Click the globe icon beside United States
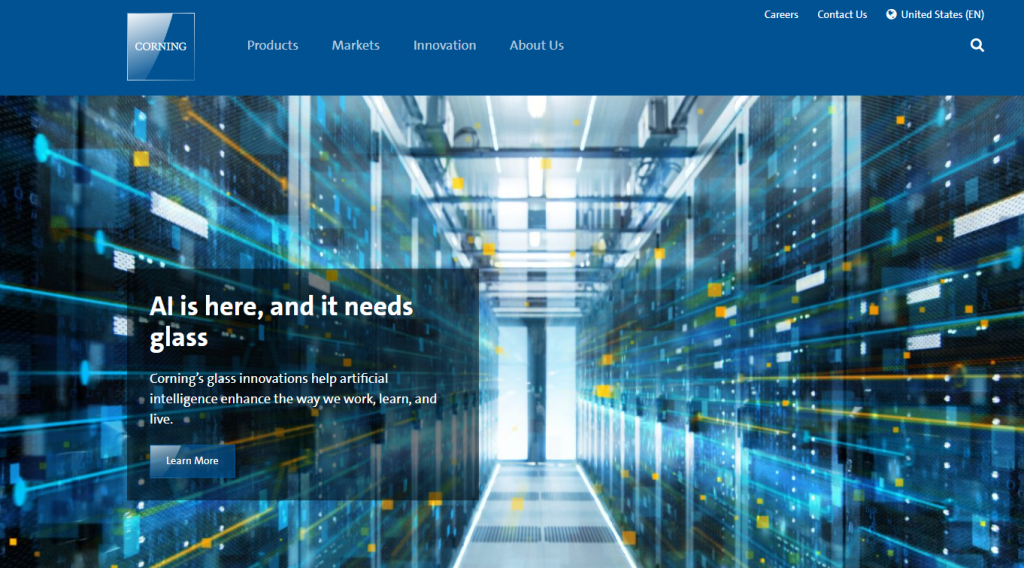 click(x=891, y=15)
